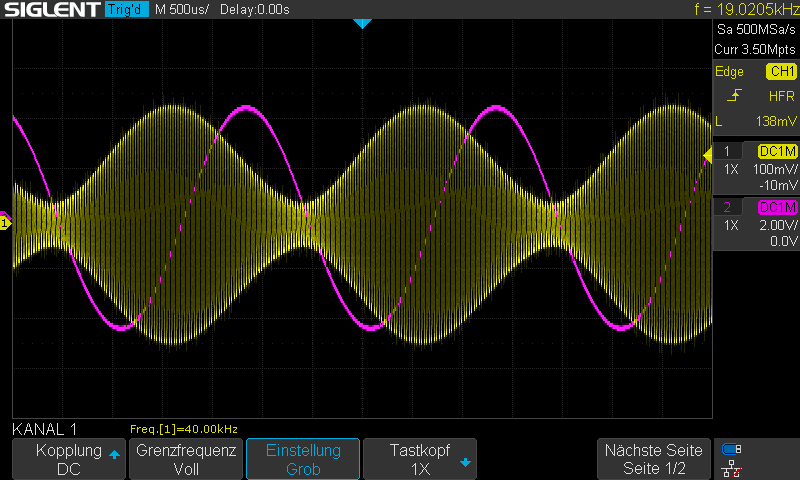Click the M 500us timebase readout

tap(183, 10)
